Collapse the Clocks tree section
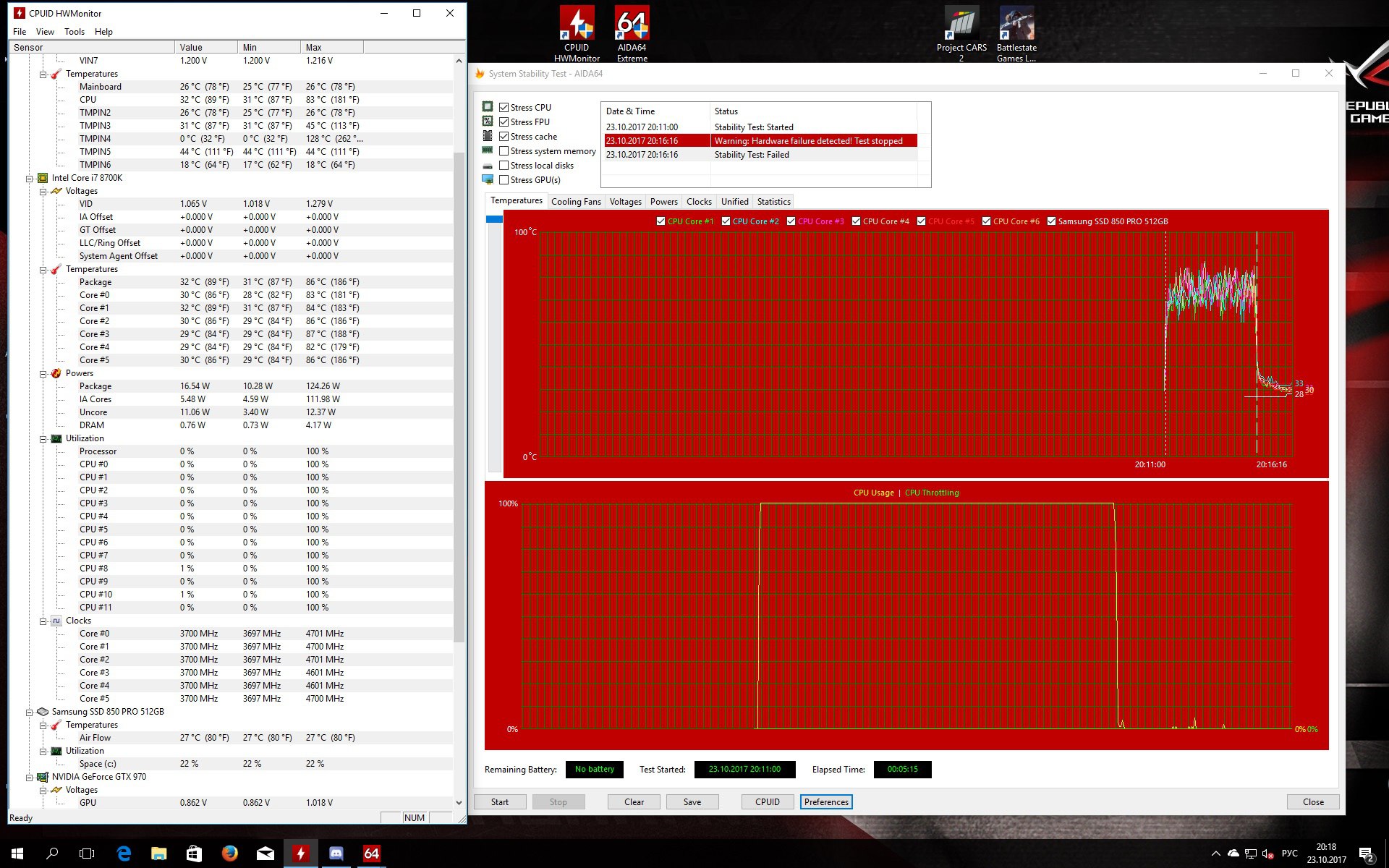The image size is (1389, 868). (x=43, y=621)
